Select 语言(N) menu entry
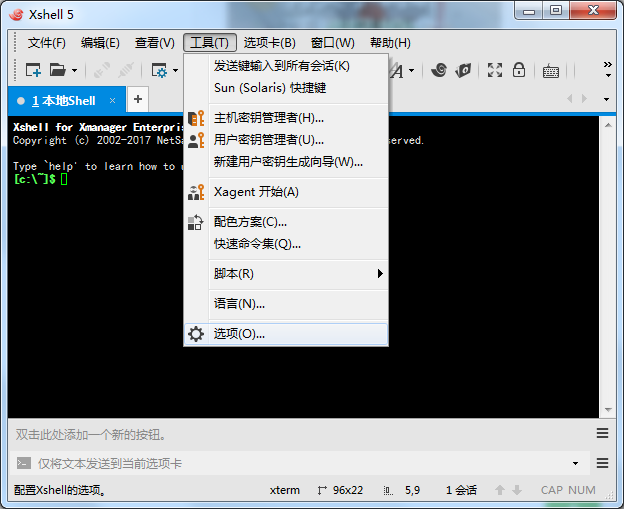This screenshot has height=509, width=624. (286, 304)
